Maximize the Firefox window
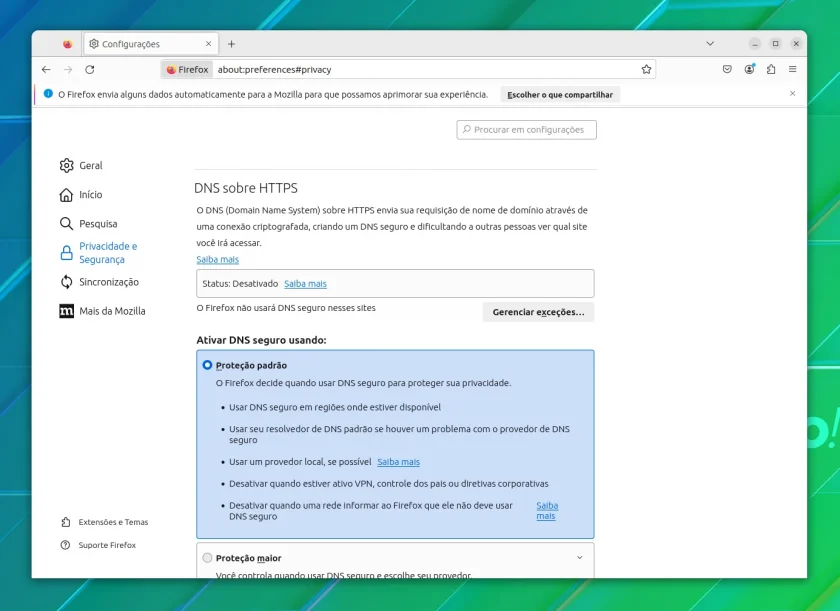 click(x=775, y=44)
